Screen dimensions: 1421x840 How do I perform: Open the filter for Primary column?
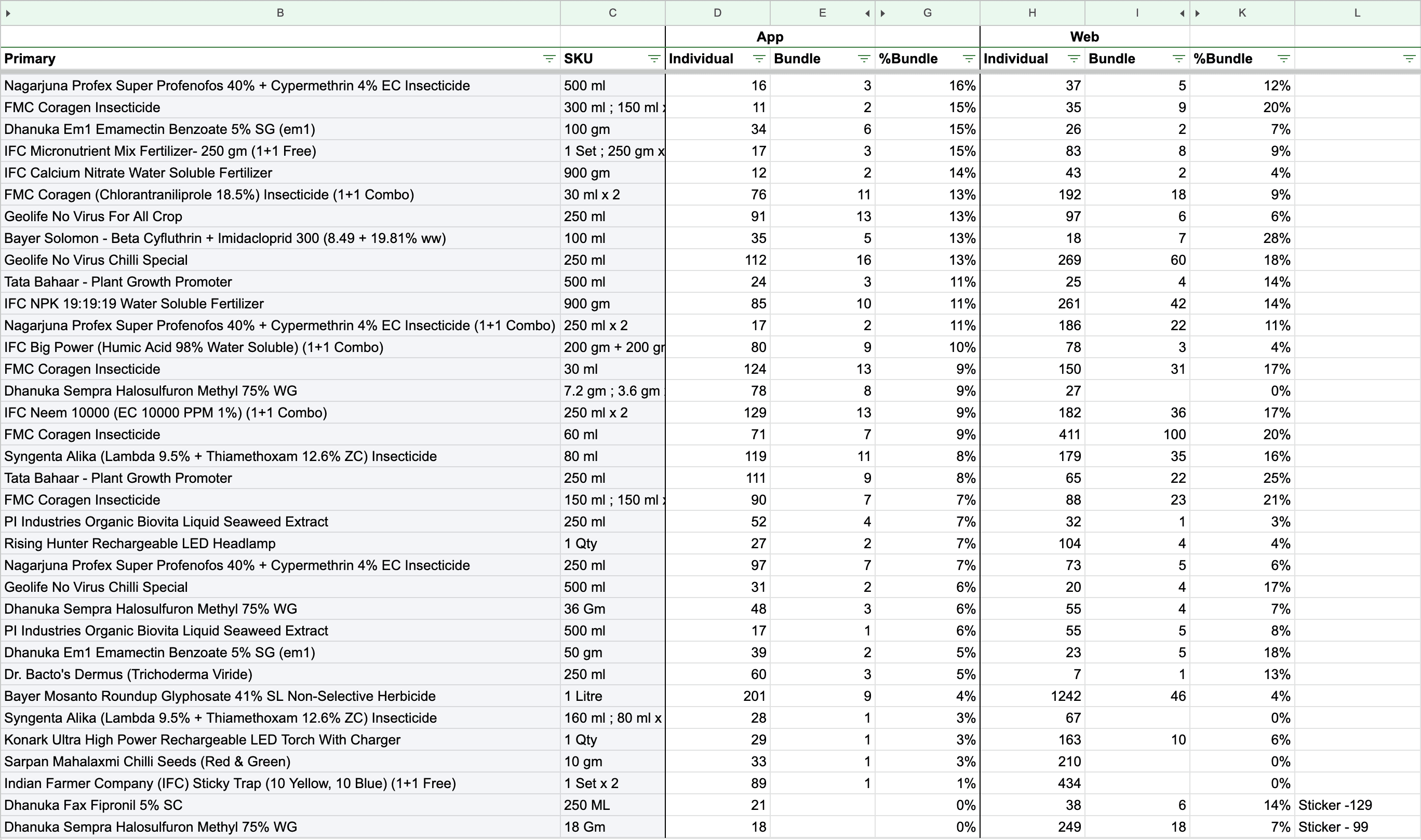[x=548, y=59]
